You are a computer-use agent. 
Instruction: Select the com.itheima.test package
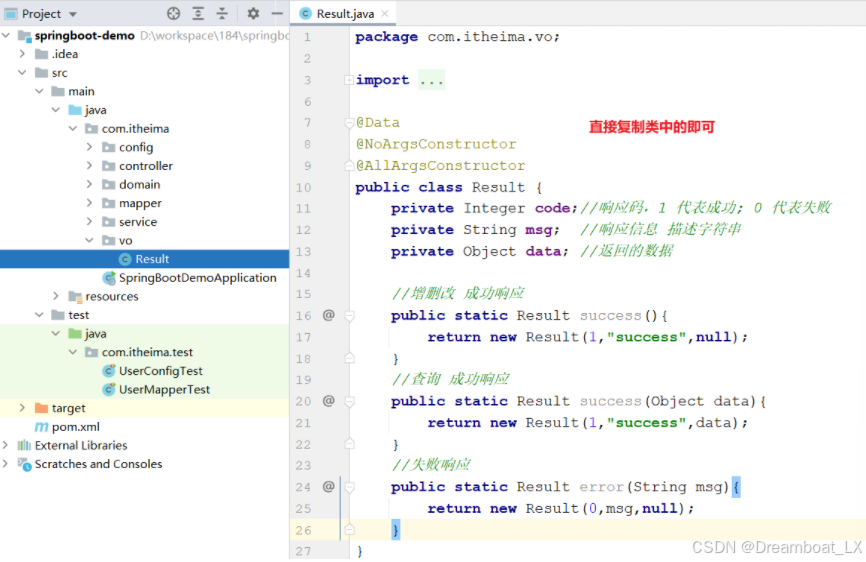(147, 352)
